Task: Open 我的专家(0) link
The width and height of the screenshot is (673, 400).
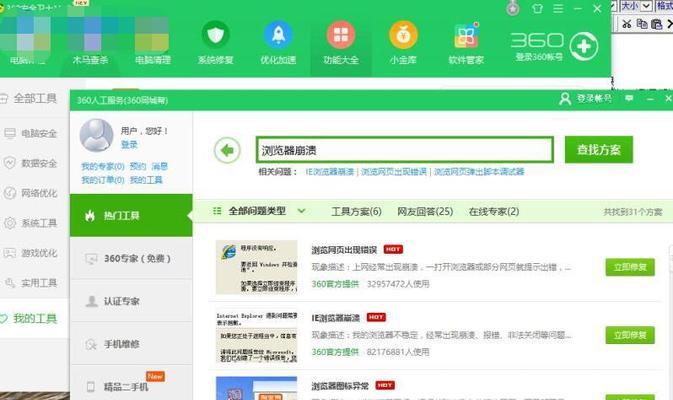Action: 103,167
